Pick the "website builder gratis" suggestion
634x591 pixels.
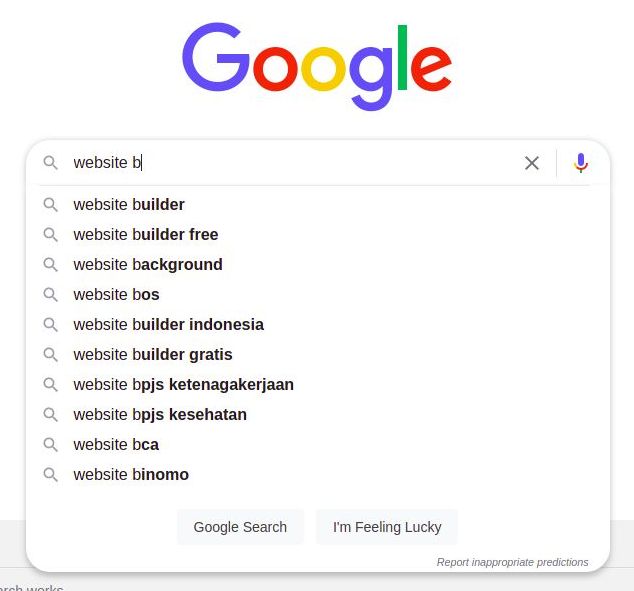152,355
